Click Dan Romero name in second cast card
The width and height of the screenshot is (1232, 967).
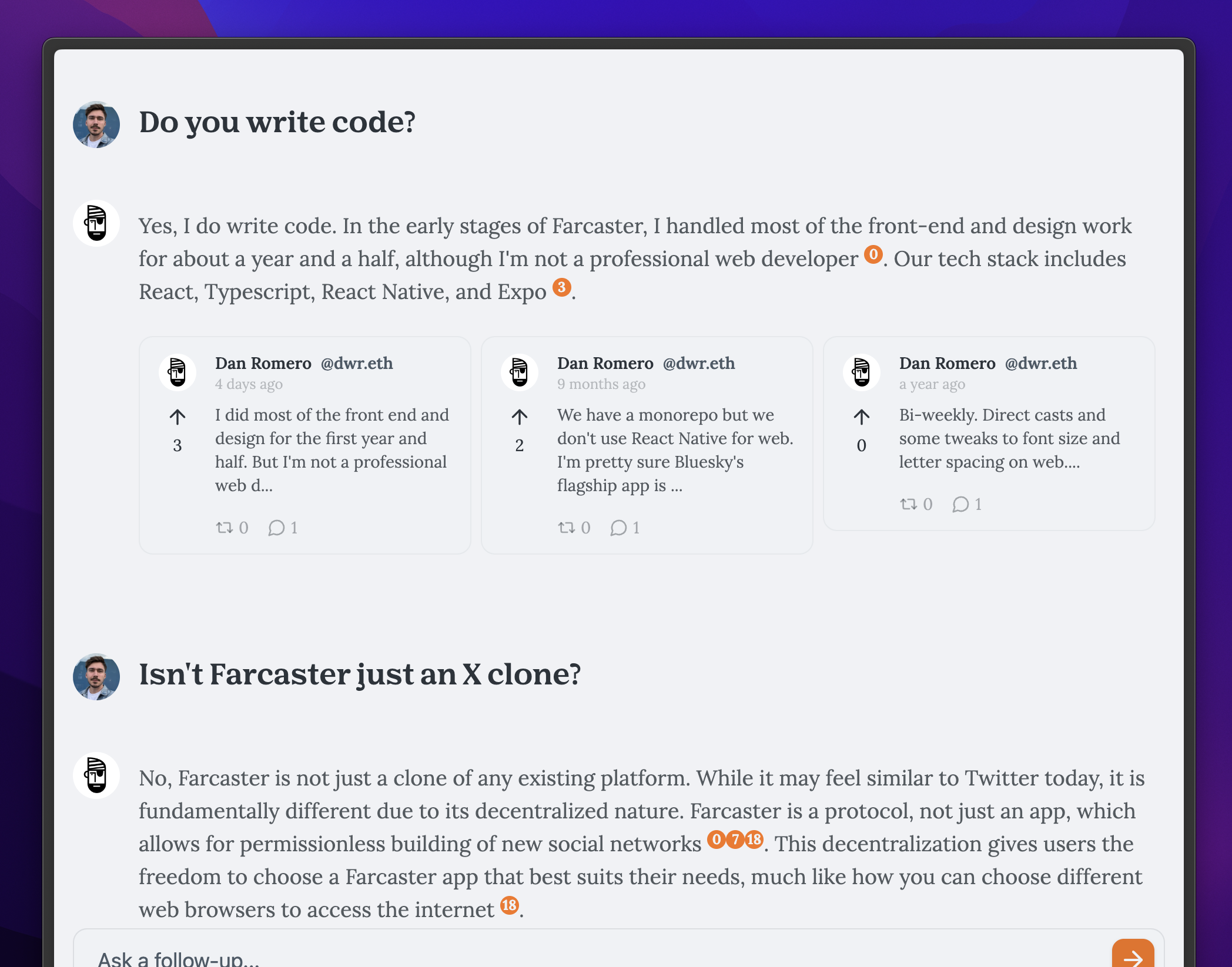(x=605, y=363)
